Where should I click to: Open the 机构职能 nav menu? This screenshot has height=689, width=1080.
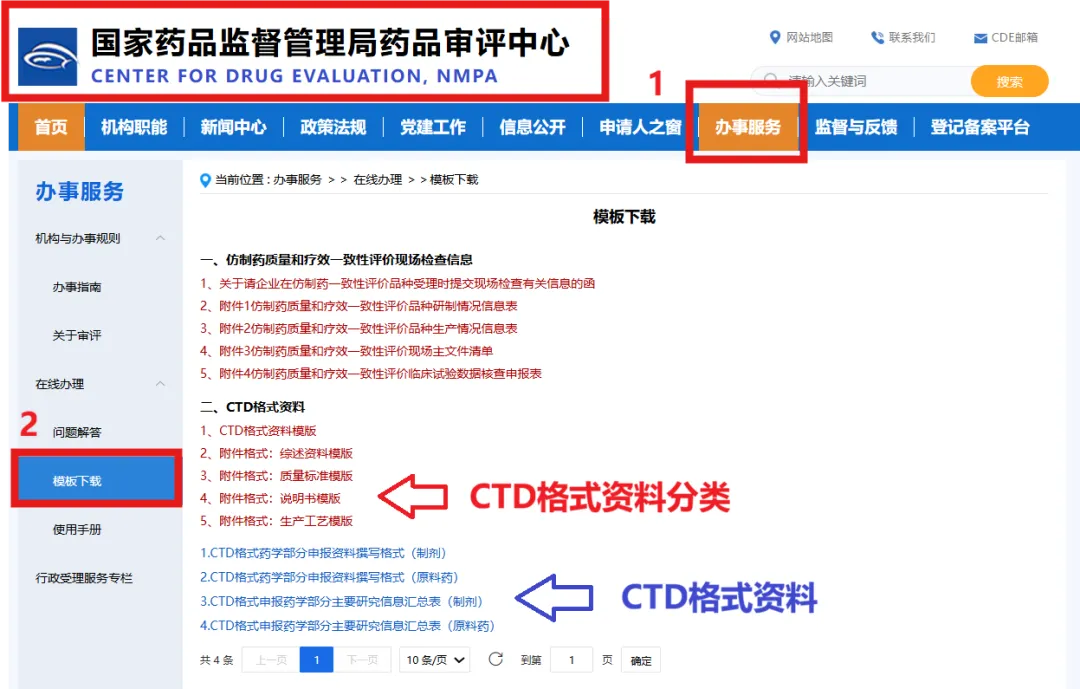[x=134, y=127]
